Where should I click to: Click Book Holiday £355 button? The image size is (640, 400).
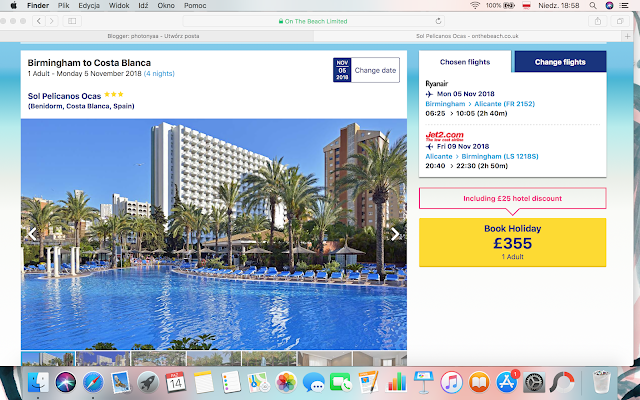513,242
